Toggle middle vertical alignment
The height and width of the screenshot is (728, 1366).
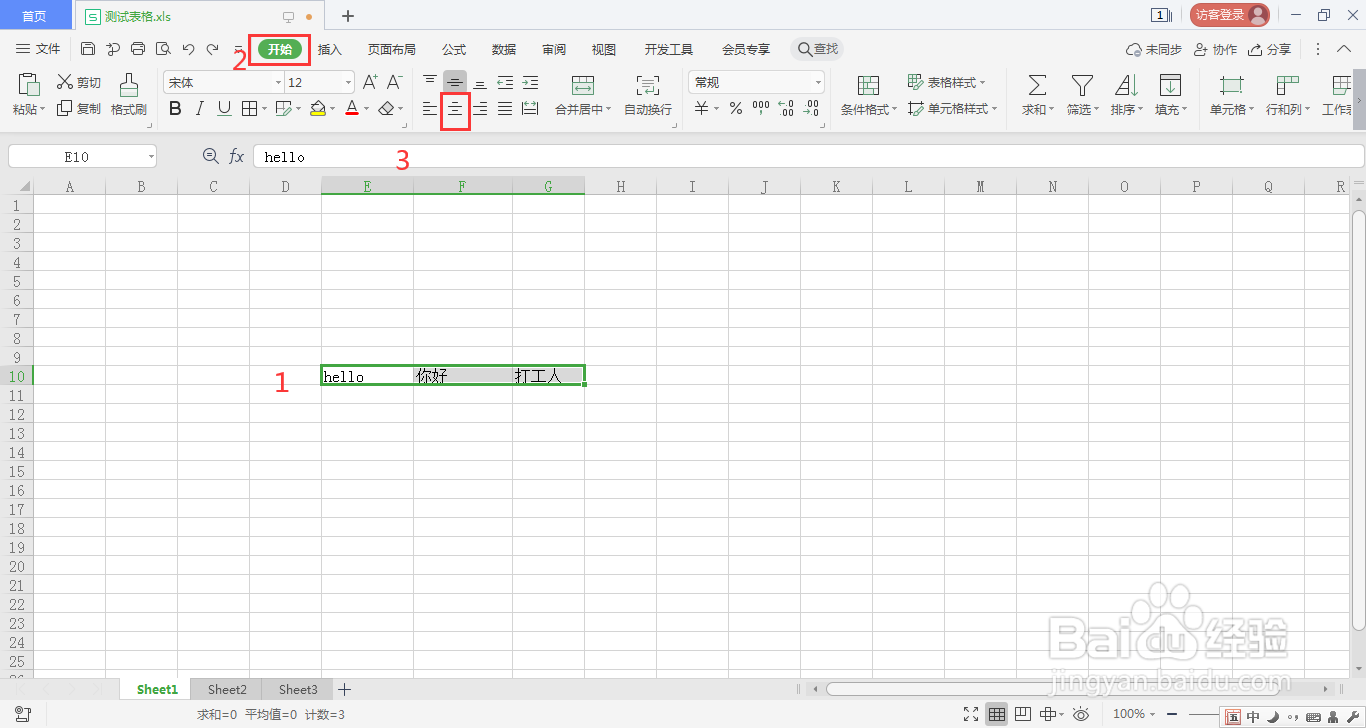455,82
